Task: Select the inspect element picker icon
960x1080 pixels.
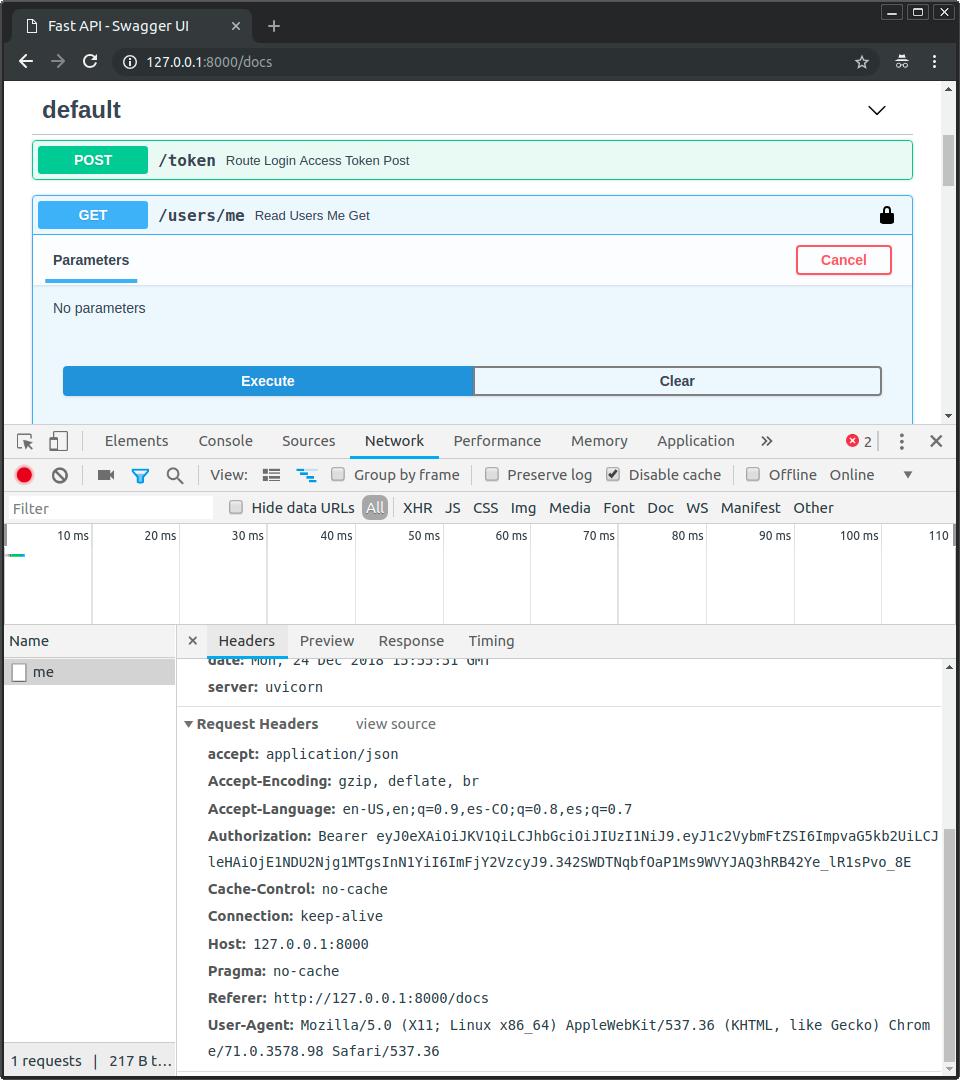Action: pos(25,441)
